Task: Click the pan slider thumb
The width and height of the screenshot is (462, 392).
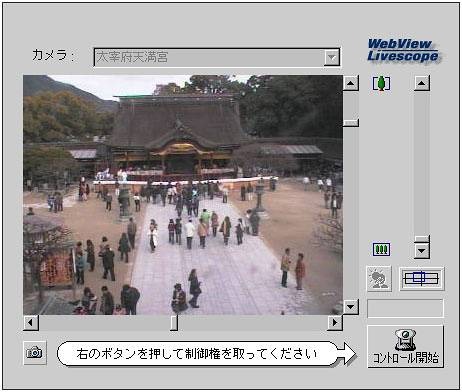Action: click(174, 323)
